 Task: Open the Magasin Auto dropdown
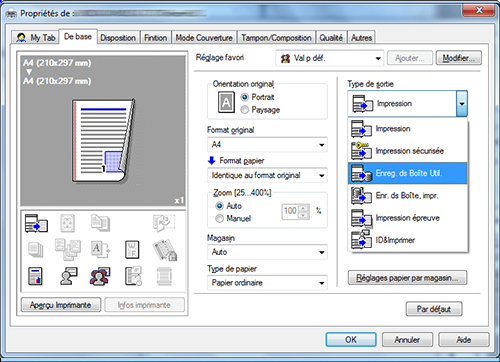[267, 252]
